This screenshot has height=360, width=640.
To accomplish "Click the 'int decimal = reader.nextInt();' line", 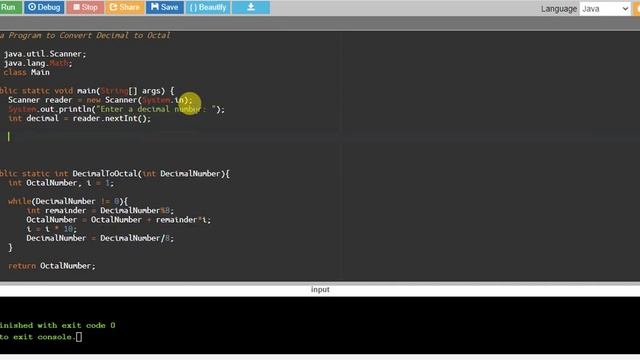I will click(80, 118).
